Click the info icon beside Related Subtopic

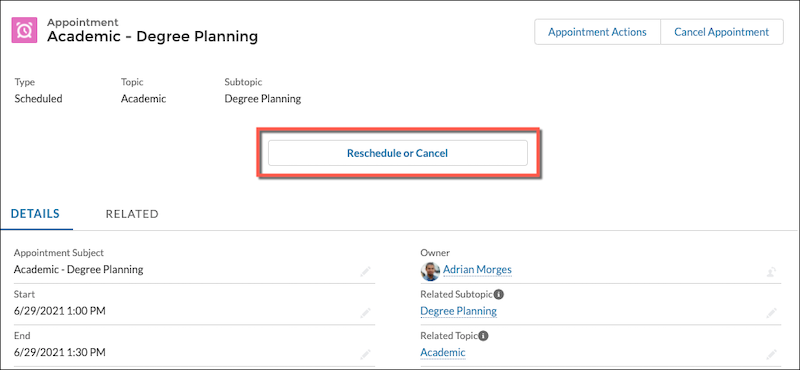coord(499,294)
